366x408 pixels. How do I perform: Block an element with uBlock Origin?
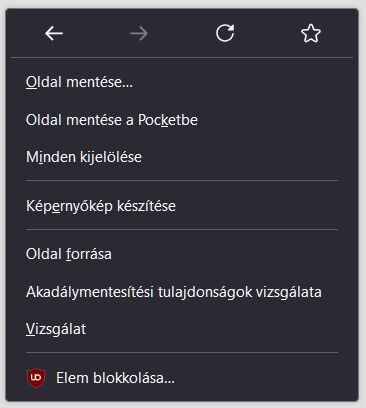[182, 378]
